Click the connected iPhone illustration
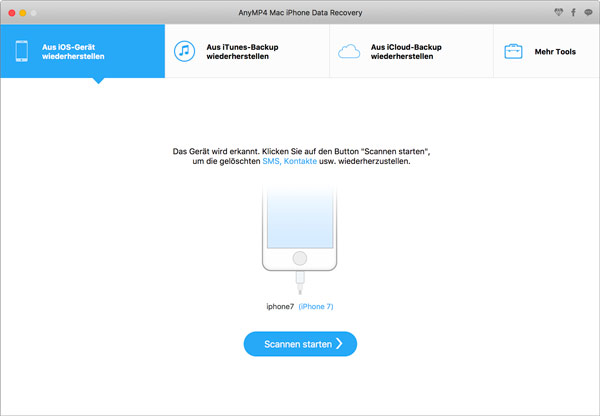 click(x=300, y=238)
